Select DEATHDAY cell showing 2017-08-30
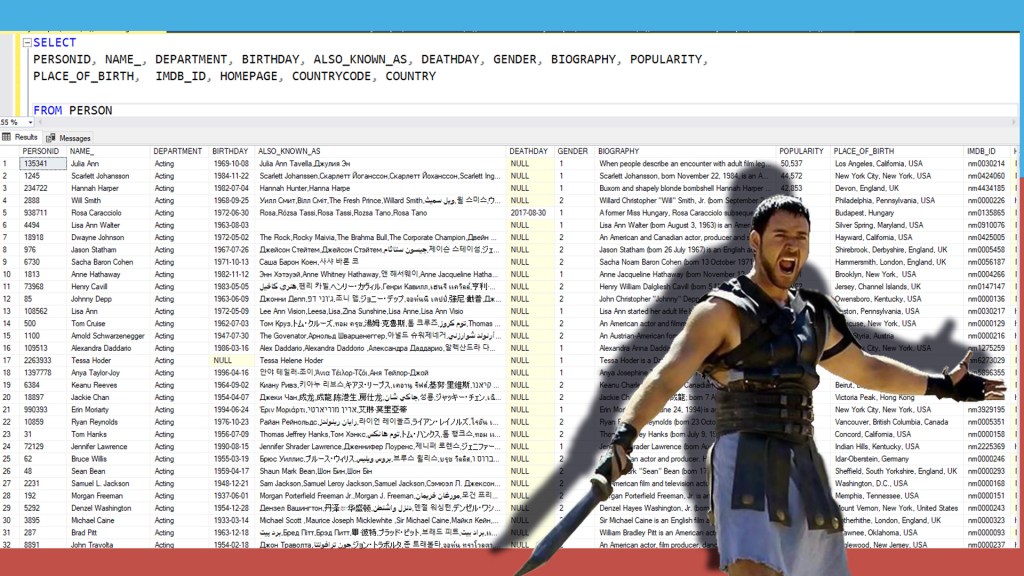Viewport: 1024px width, 576px height. pos(530,212)
